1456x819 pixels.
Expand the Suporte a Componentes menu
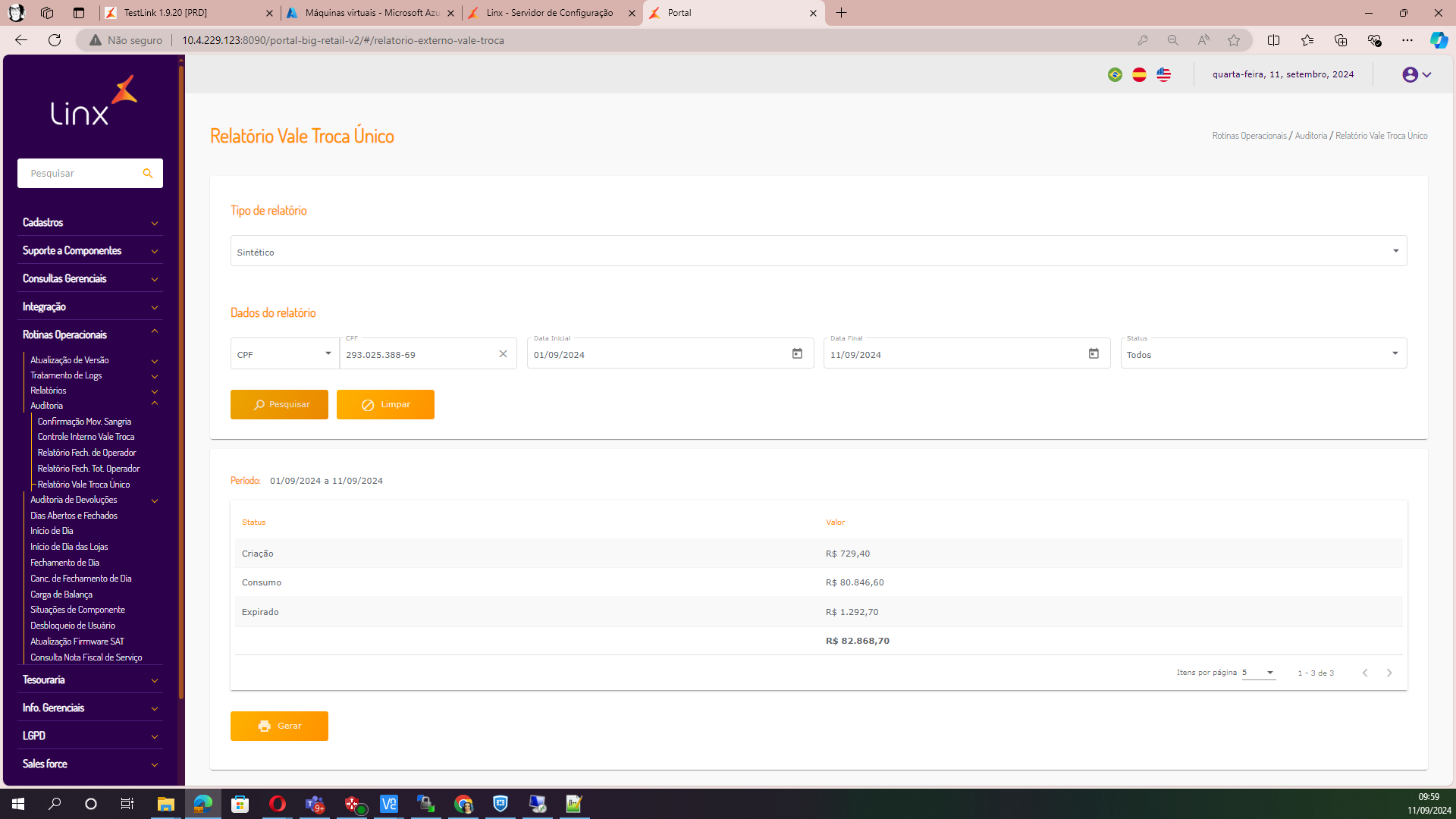point(89,251)
